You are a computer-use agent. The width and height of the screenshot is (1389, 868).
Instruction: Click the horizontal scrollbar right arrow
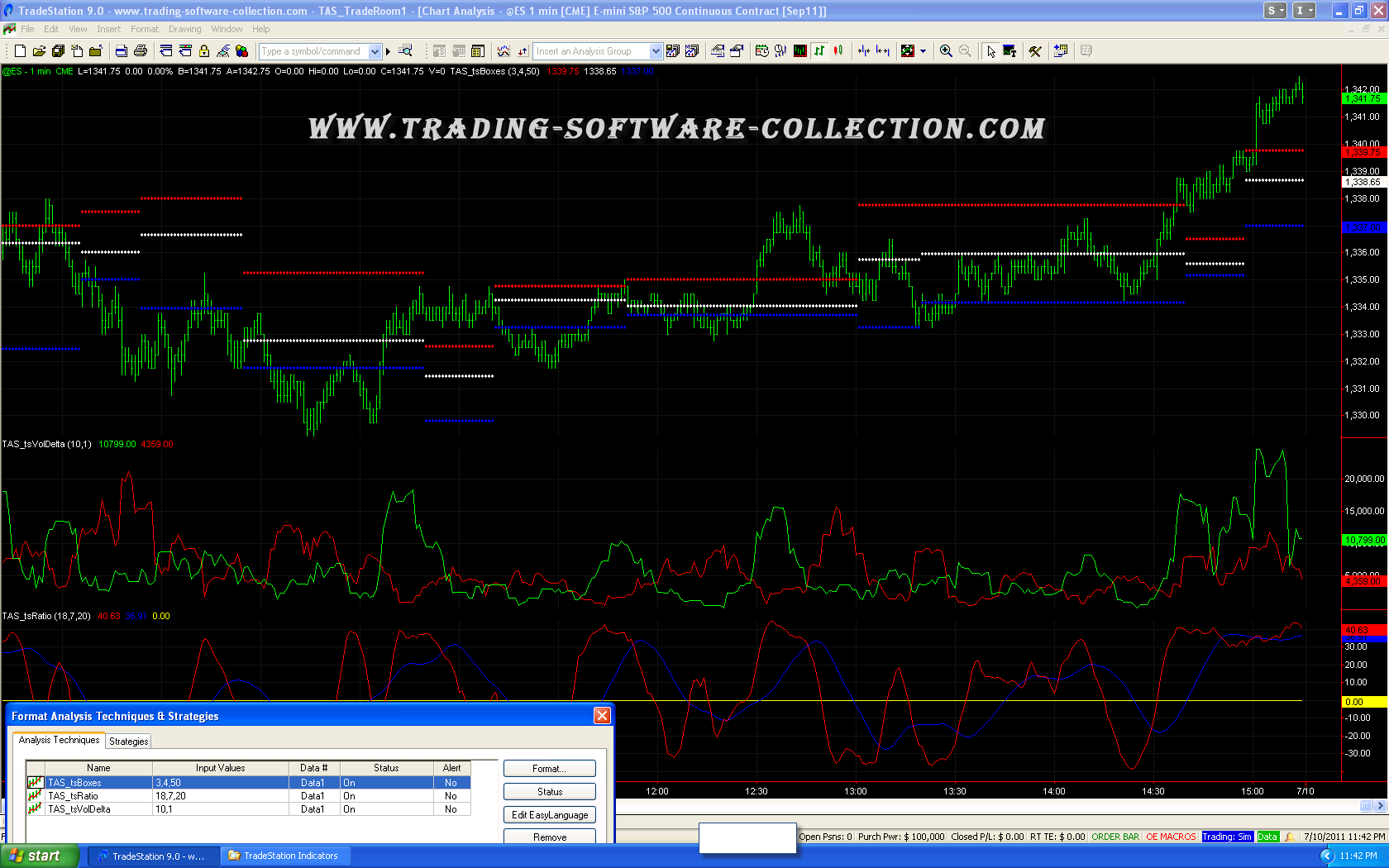pos(1380,806)
